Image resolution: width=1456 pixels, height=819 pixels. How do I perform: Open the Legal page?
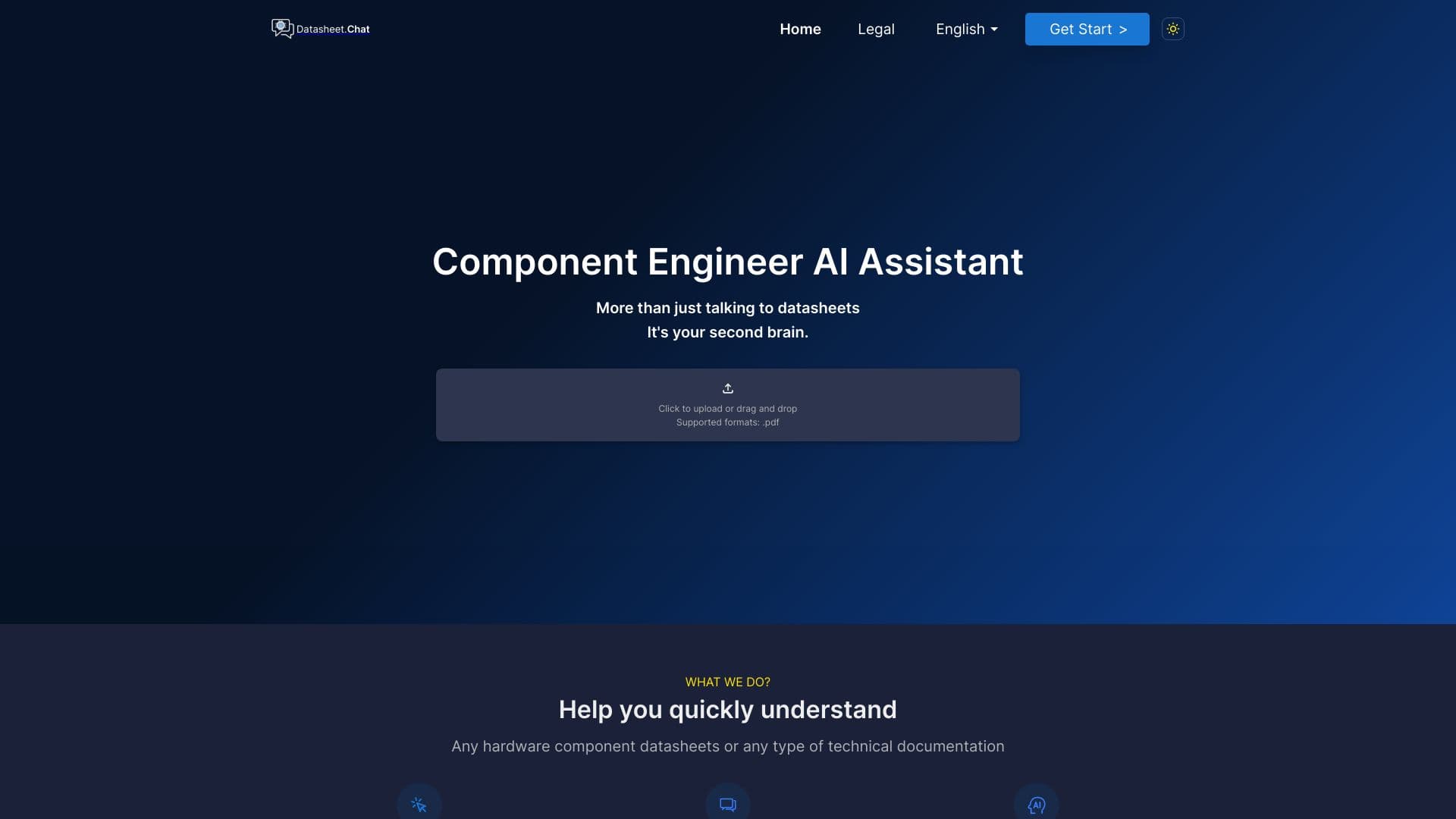coord(876,29)
